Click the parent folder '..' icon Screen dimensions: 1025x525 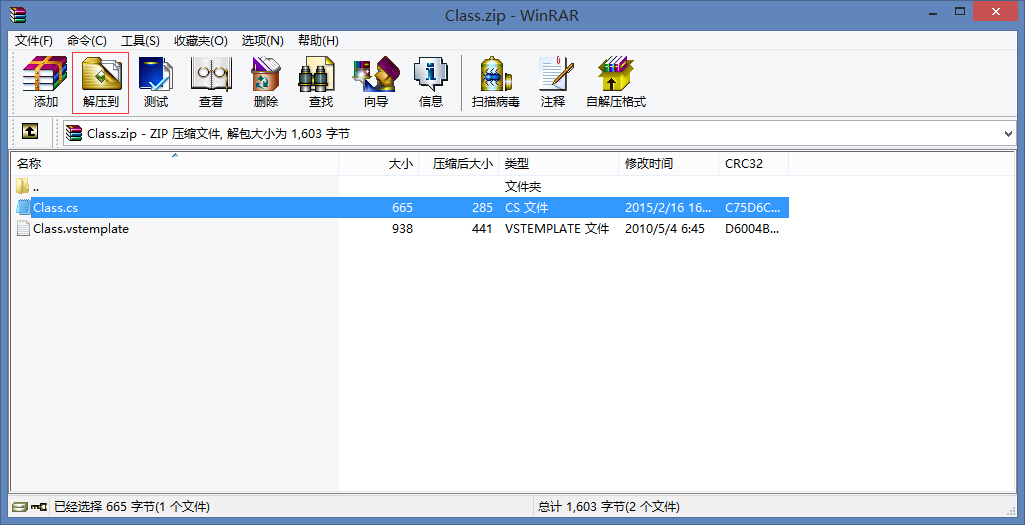click(23, 186)
